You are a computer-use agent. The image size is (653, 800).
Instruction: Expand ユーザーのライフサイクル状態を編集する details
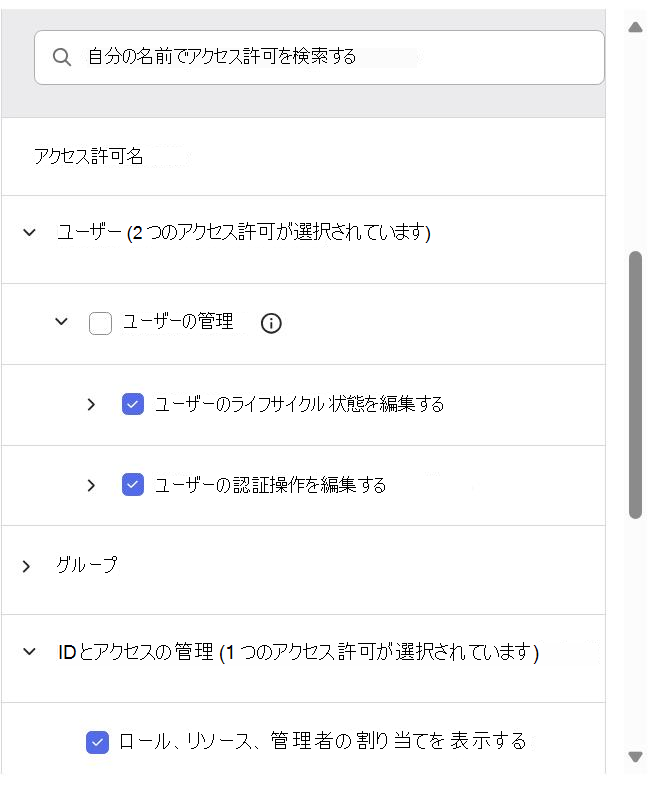[x=91, y=404]
